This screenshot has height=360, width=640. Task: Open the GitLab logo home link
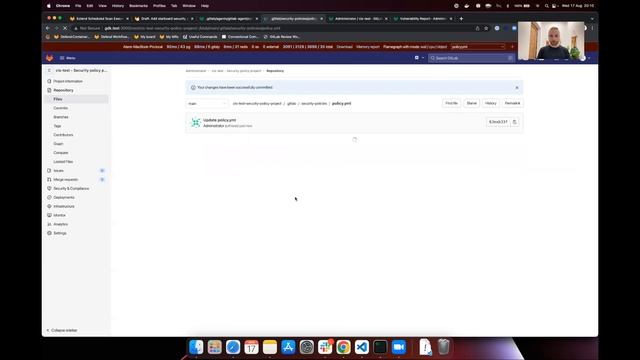click(49, 58)
